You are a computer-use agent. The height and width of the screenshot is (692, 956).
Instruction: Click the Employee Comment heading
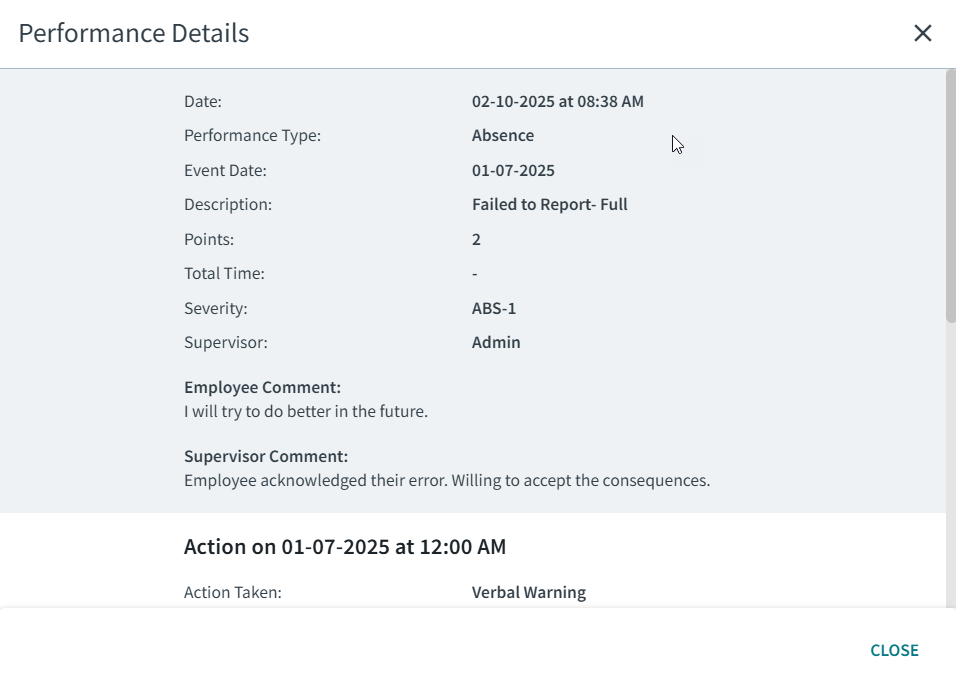pos(262,387)
